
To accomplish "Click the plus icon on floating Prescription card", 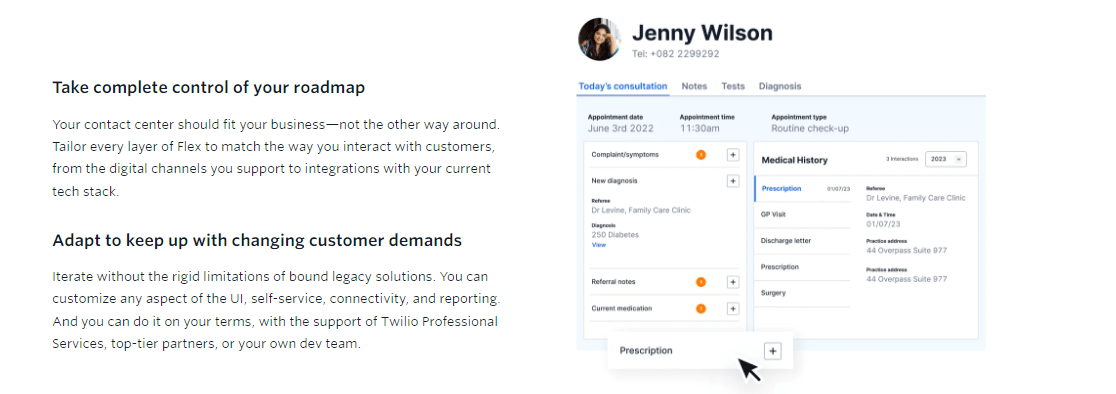I will point(772,351).
